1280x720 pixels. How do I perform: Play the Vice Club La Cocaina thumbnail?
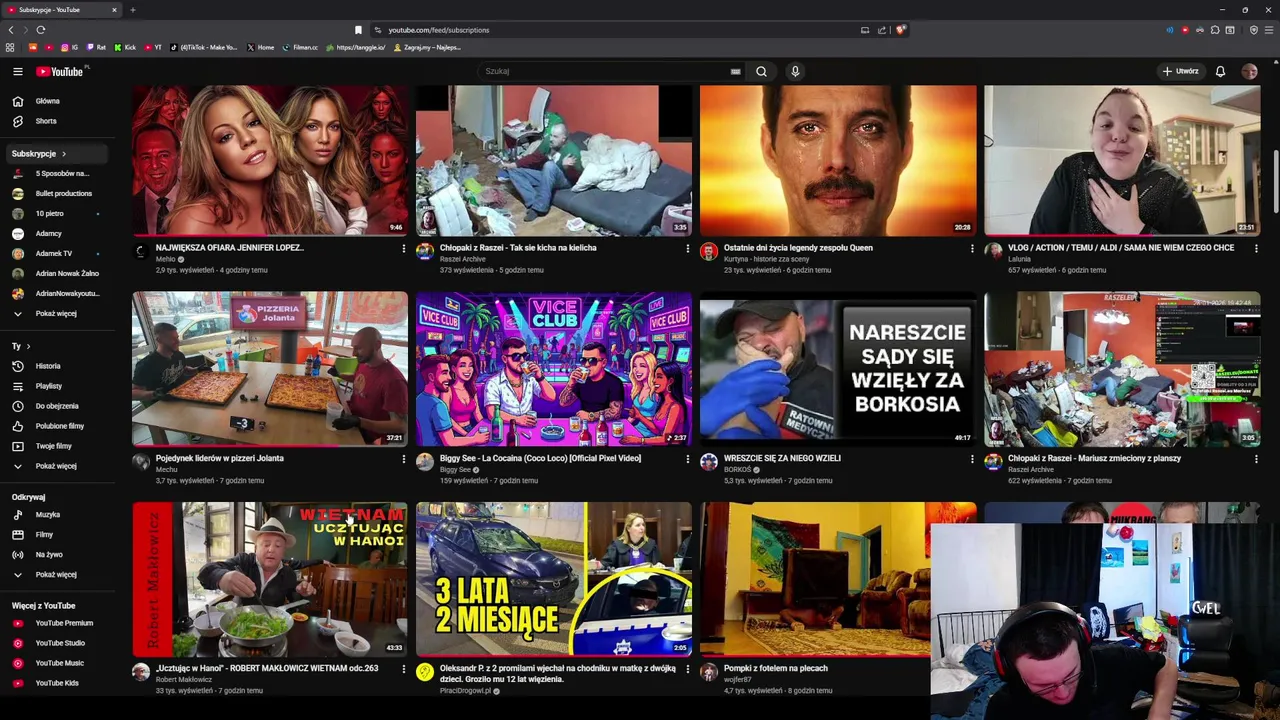coord(554,368)
